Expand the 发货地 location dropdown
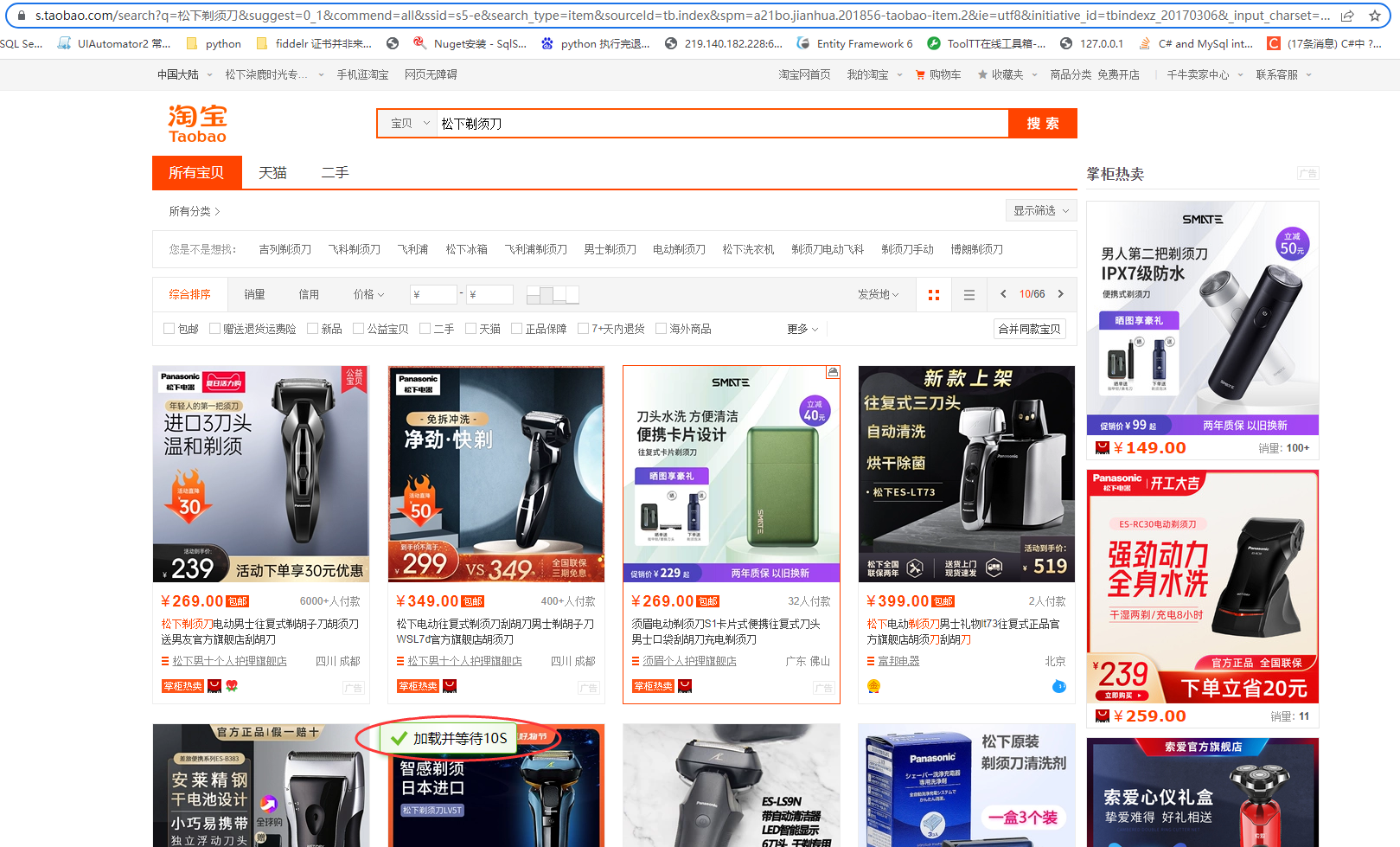Image resolution: width=1400 pixels, height=847 pixels. (x=878, y=295)
